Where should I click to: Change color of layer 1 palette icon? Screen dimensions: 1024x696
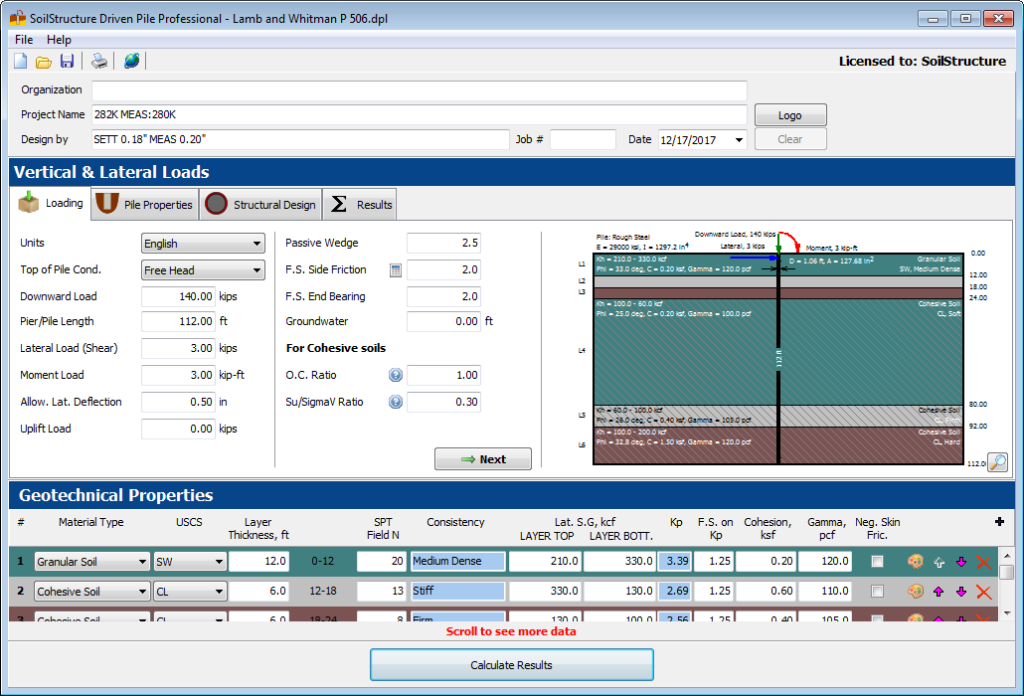(x=915, y=562)
